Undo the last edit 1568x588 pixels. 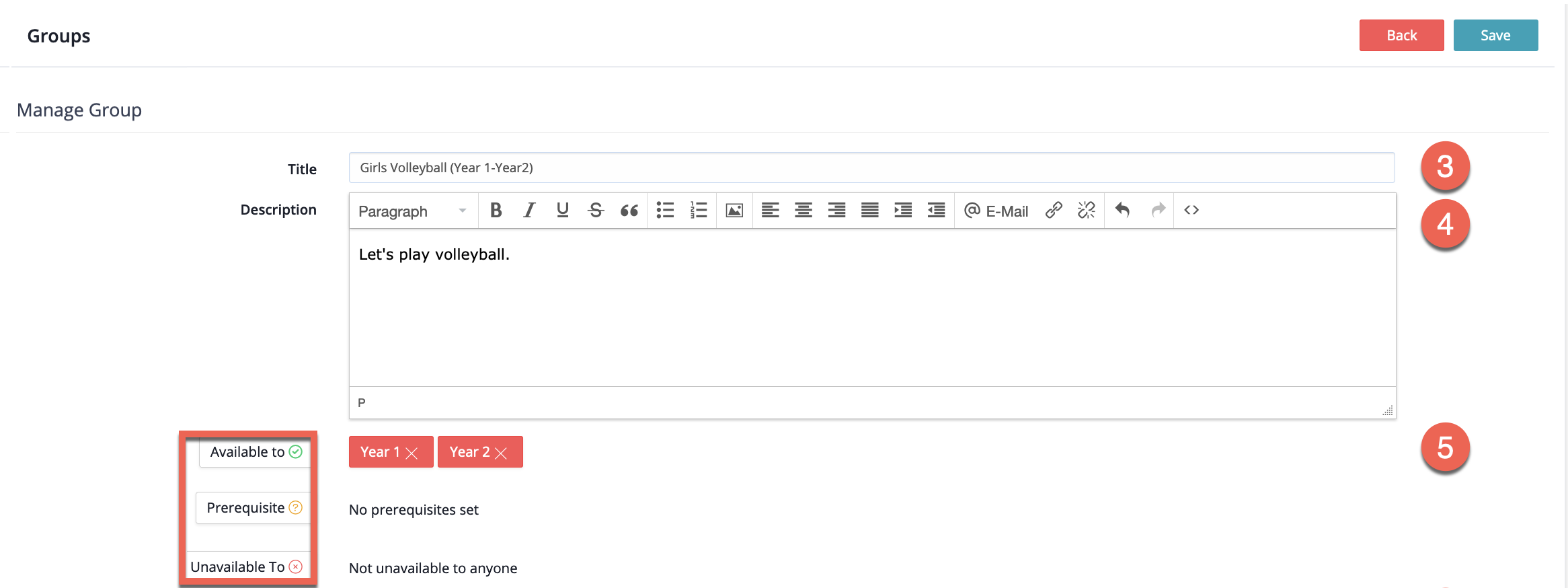[x=1122, y=211]
